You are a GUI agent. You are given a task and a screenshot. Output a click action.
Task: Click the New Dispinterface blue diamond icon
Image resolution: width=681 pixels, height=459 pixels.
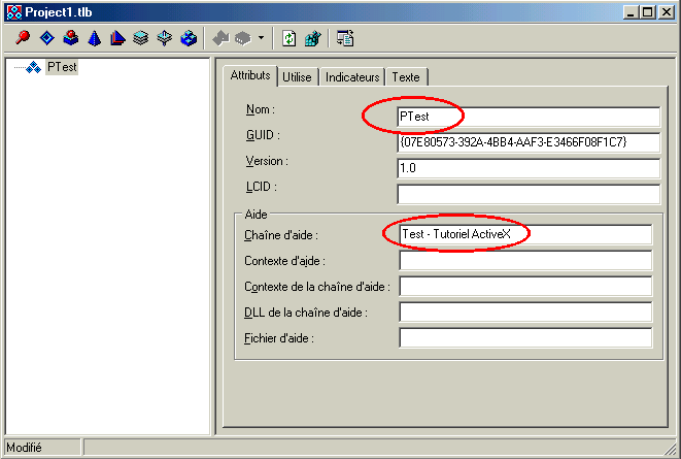(x=47, y=39)
